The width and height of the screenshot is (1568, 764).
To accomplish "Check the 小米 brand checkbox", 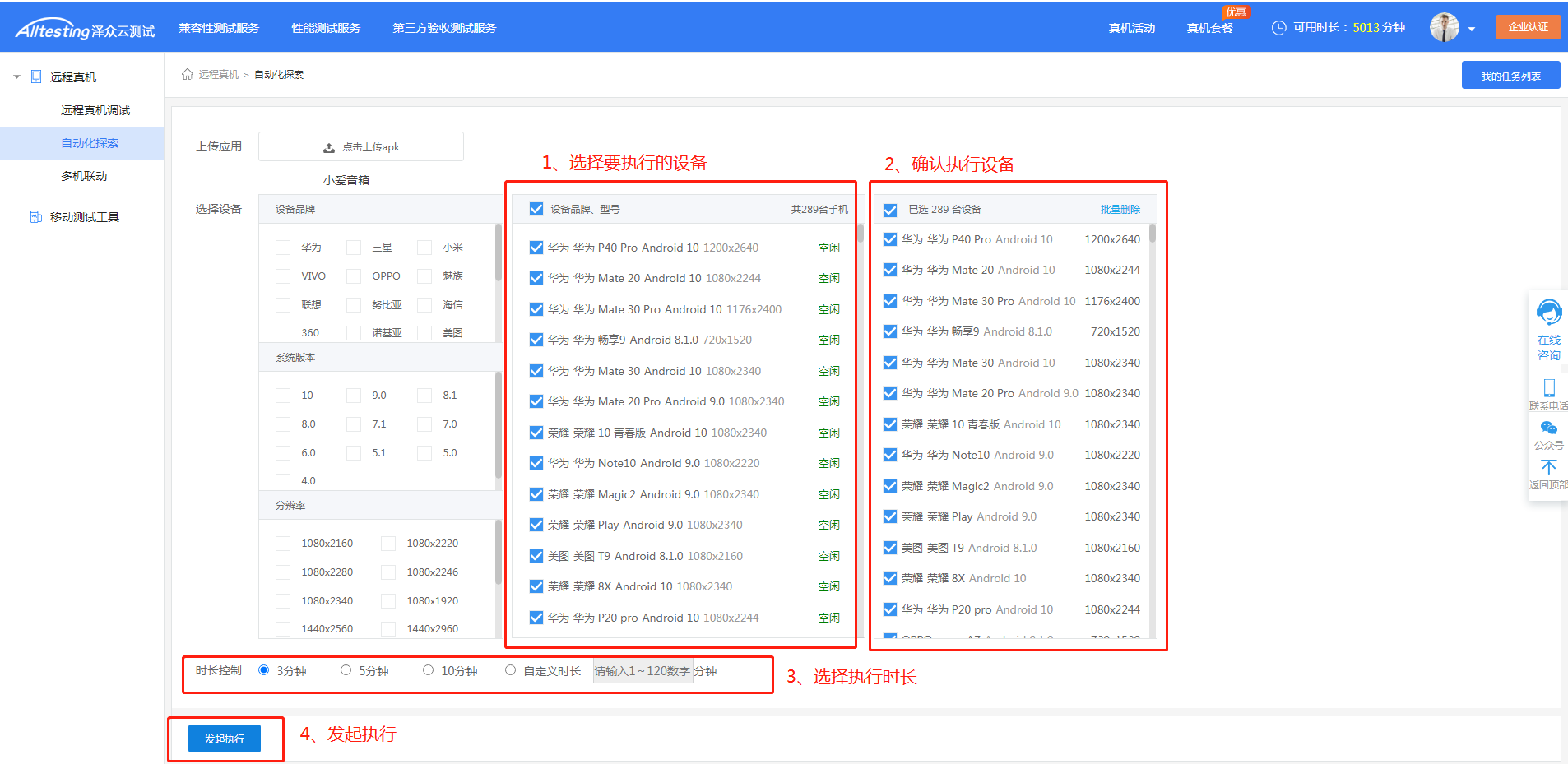I will coord(424,248).
